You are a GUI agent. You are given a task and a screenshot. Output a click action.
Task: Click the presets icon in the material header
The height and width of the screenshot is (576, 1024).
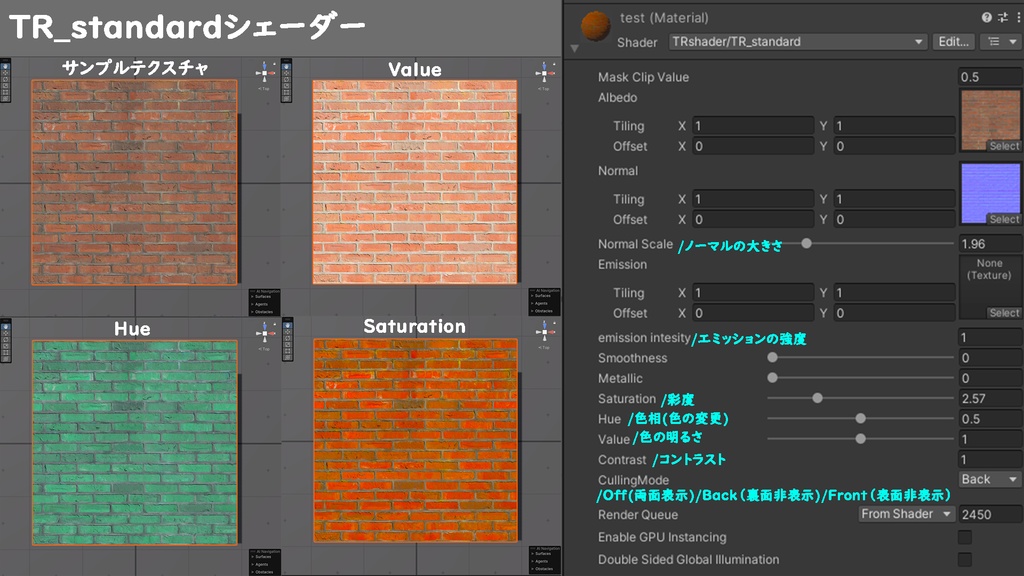pyautogui.click(x=1002, y=17)
